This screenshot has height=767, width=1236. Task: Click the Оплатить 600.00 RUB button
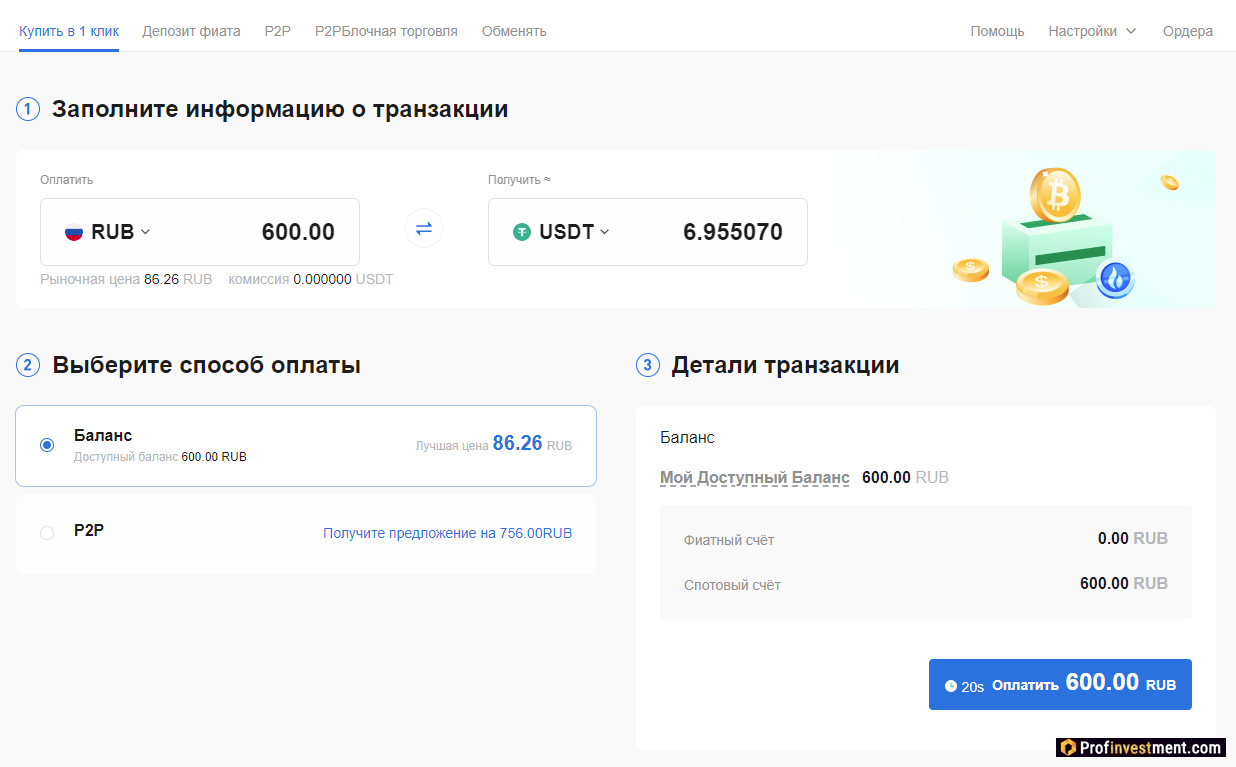pos(1060,684)
